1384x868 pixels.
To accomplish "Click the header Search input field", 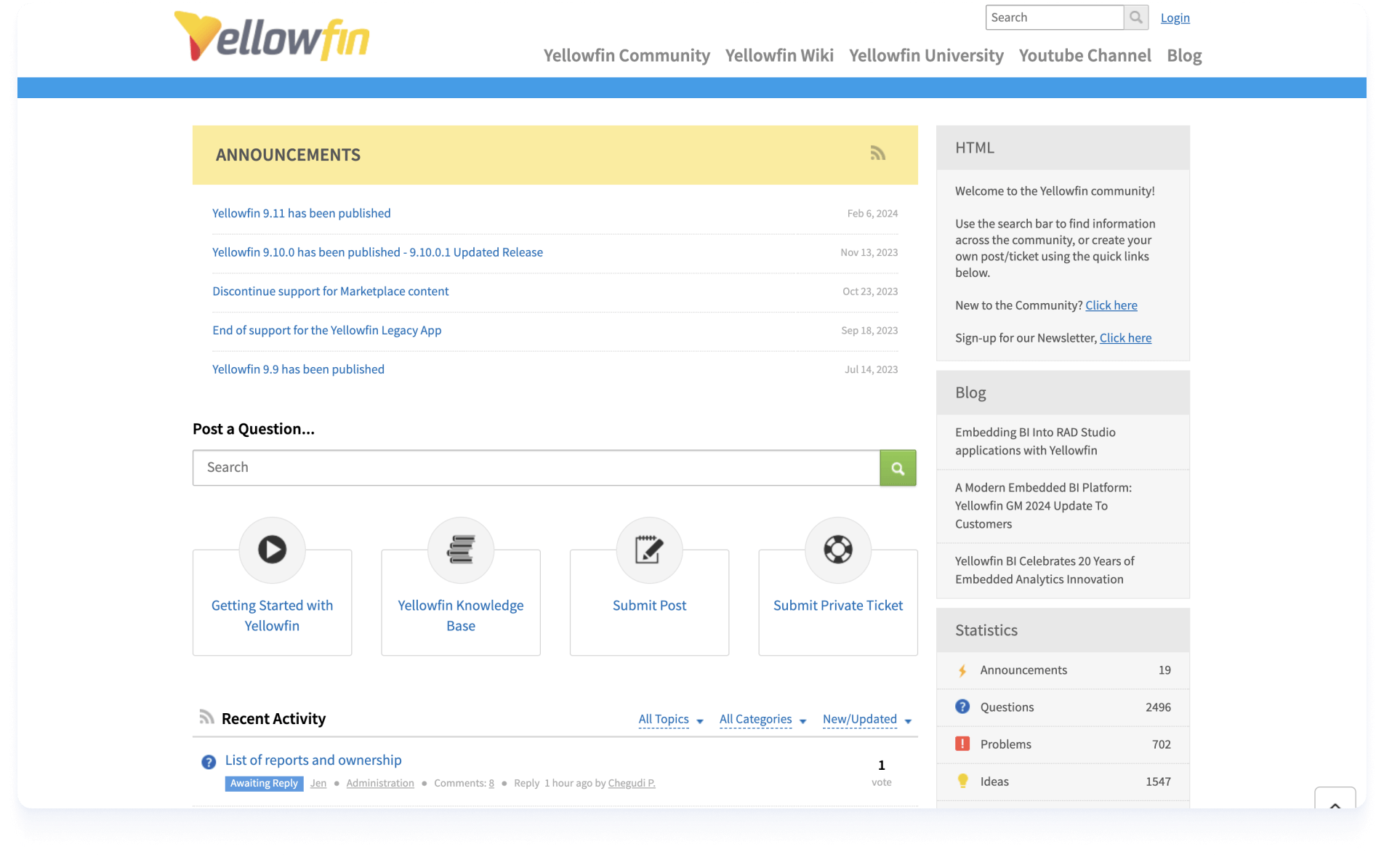I will point(1054,17).
